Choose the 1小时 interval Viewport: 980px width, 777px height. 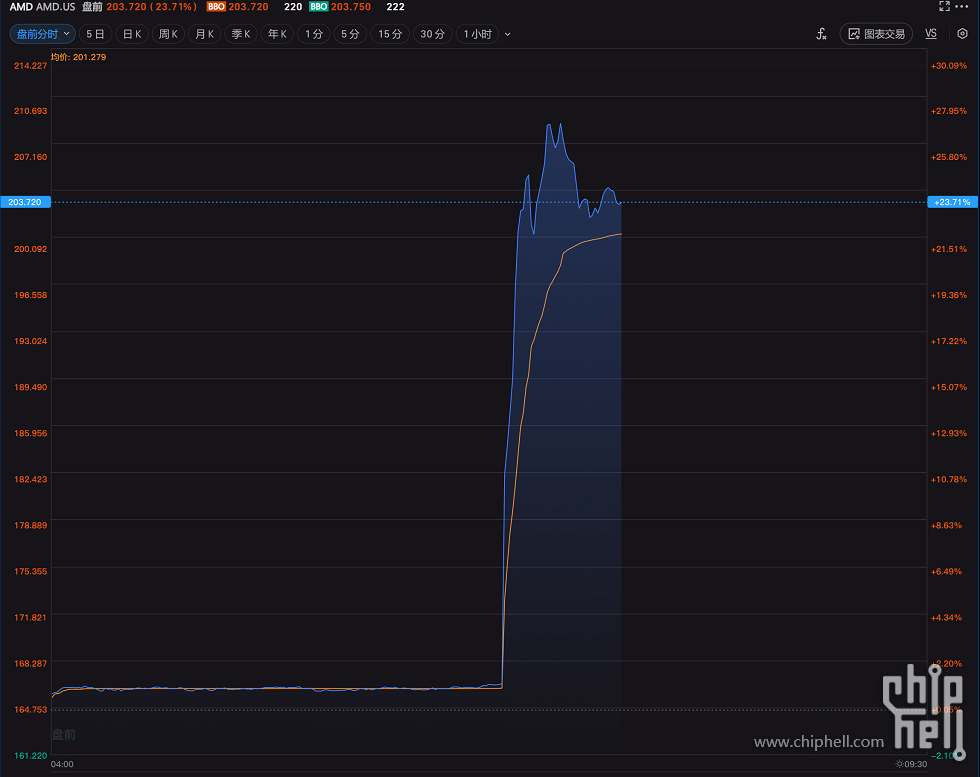477,34
